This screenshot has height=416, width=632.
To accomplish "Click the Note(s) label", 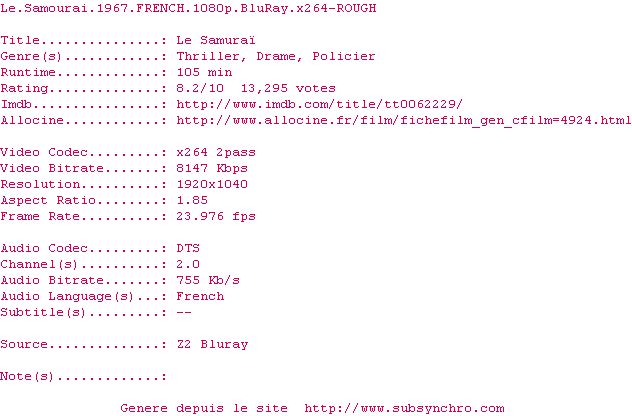I will [x=27, y=376].
